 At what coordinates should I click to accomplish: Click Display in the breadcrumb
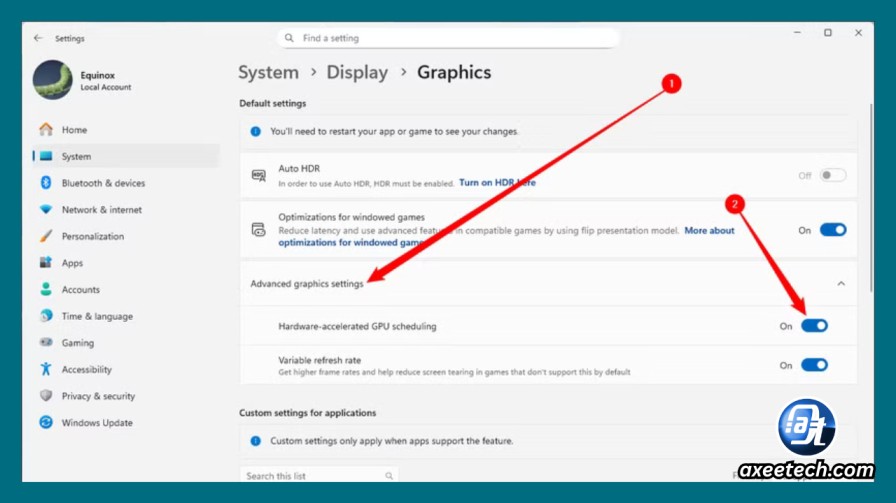pos(357,73)
